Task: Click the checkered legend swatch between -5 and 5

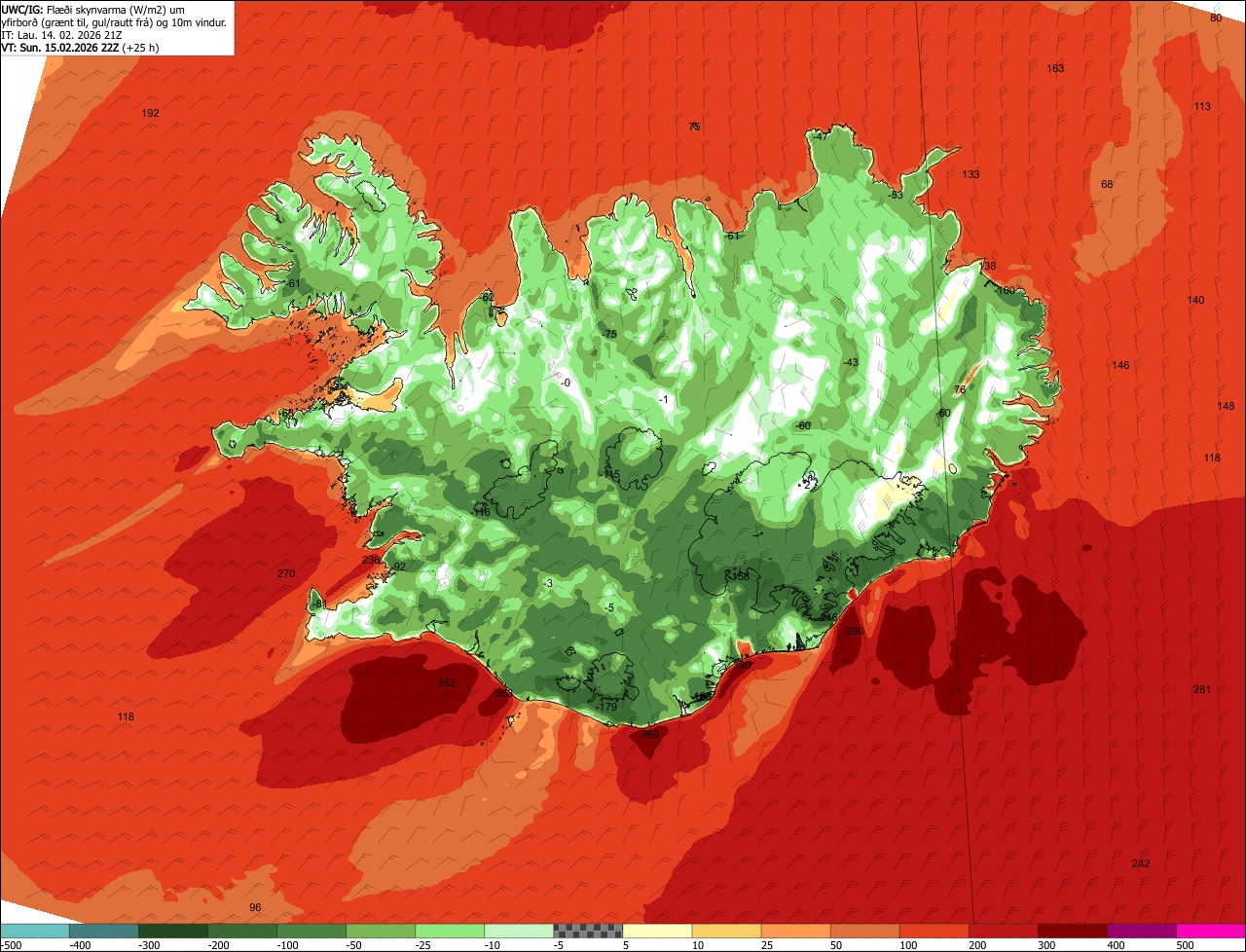Action: click(588, 931)
